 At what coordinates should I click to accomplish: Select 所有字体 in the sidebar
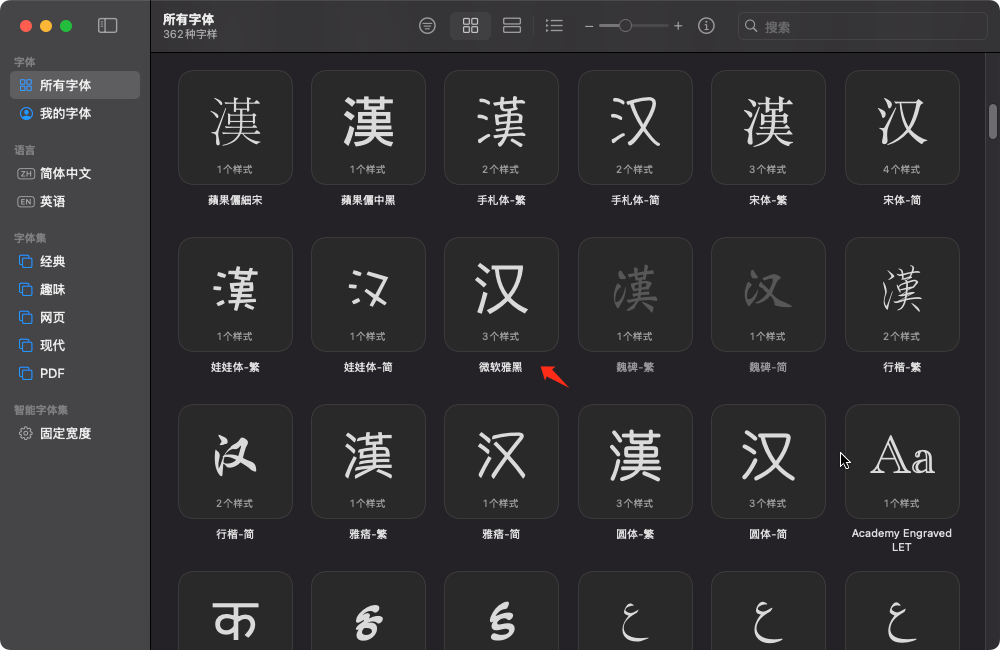coord(75,85)
